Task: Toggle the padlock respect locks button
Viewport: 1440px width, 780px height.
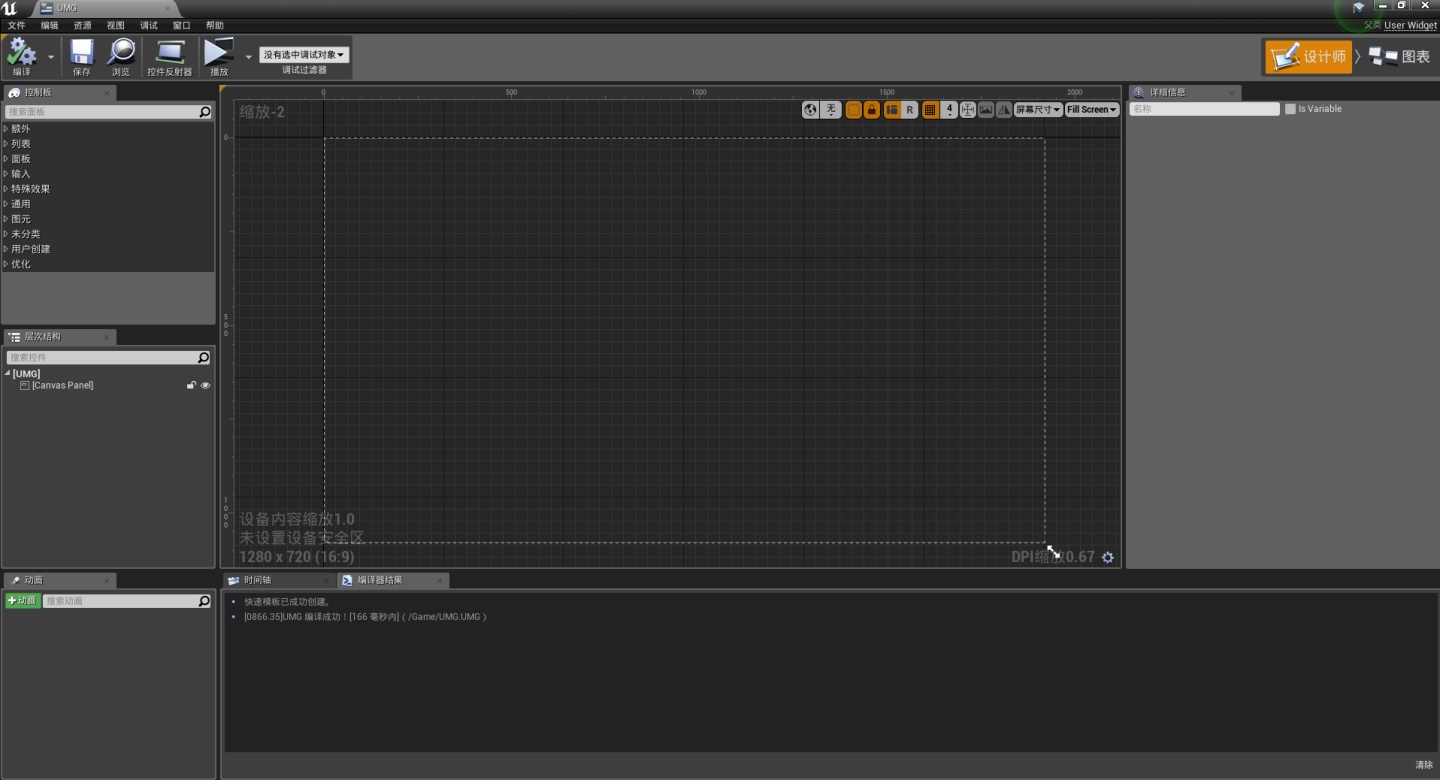Action: [x=872, y=110]
